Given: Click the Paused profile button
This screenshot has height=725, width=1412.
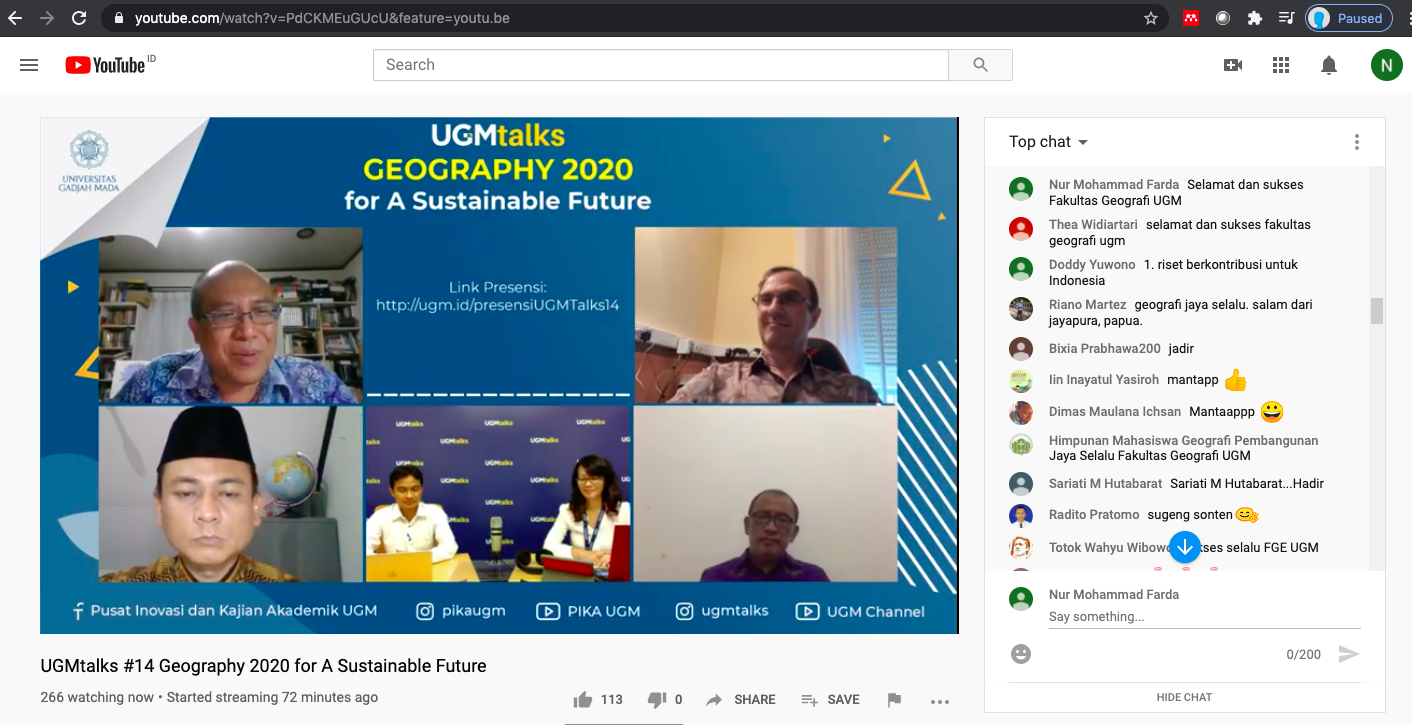Looking at the screenshot, I should click(1349, 18).
